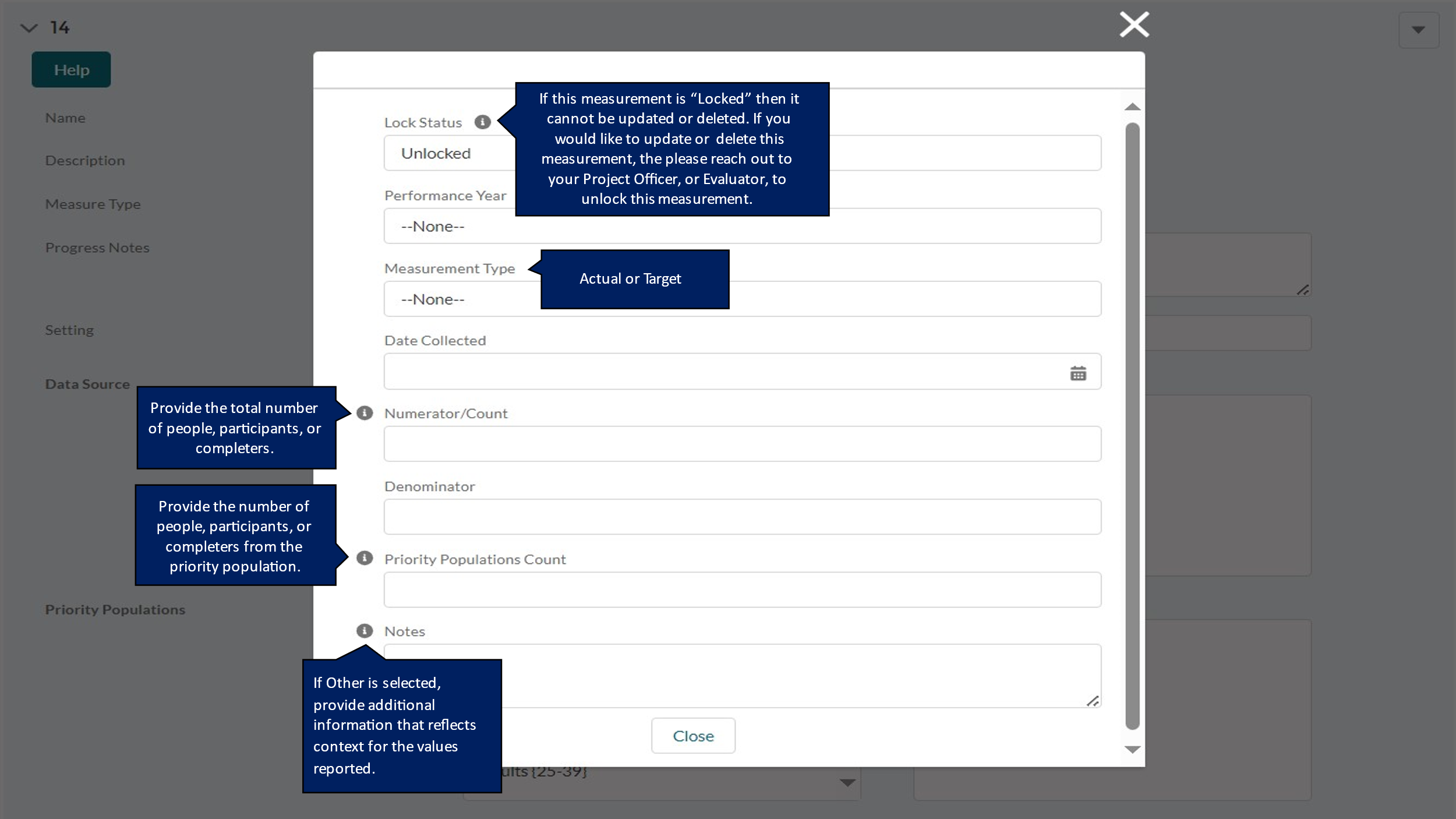Open the Date Collected calendar picker
1456x819 pixels.
click(x=1078, y=373)
